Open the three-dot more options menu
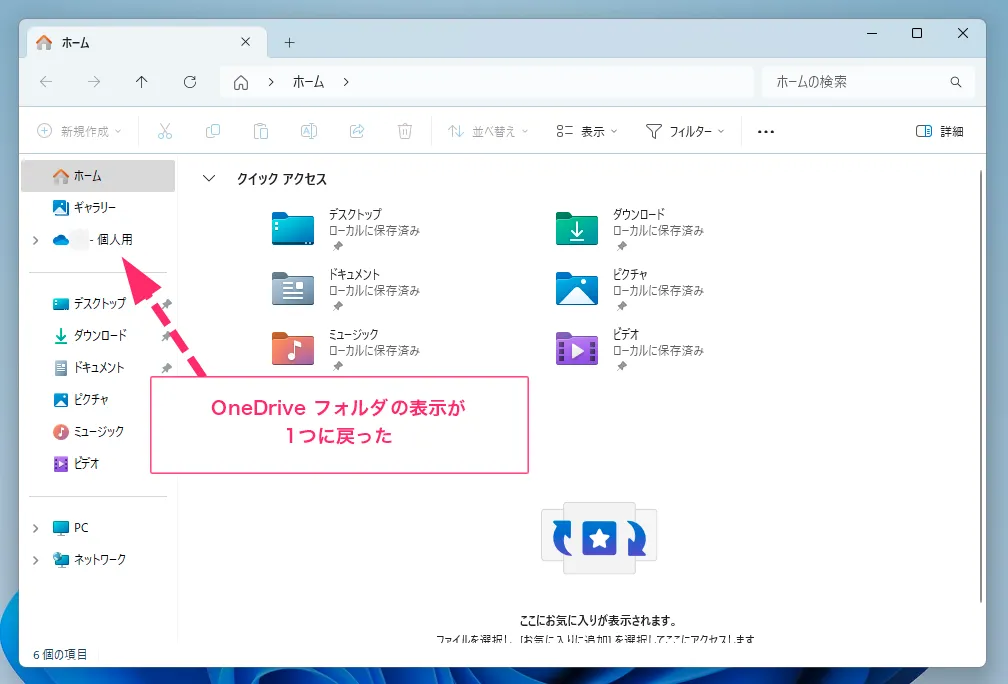This screenshot has width=1008, height=684. coord(766,132)
